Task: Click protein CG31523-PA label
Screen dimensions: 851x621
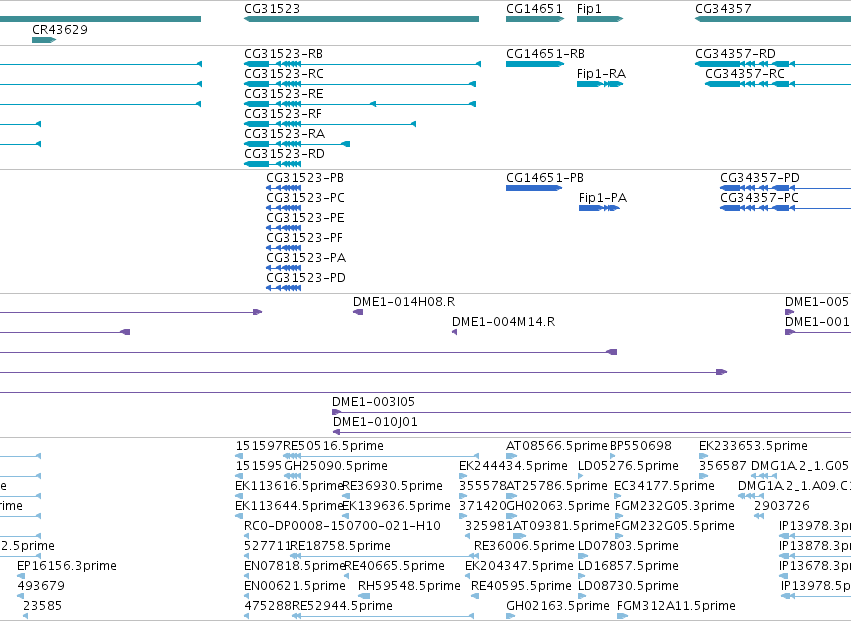Action: coord(306,258)
